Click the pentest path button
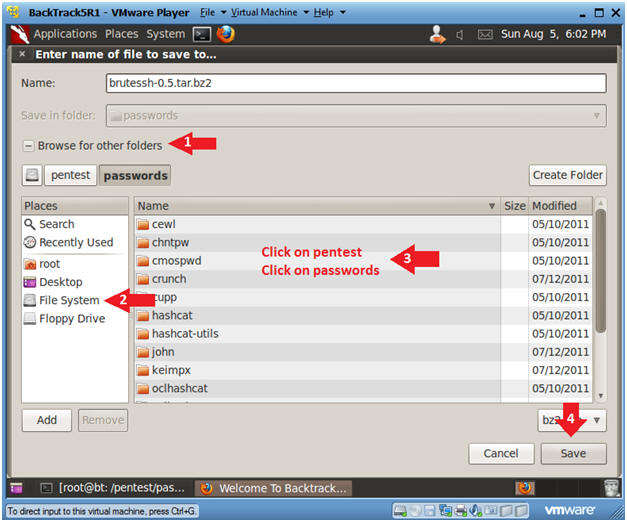627x522 pixels. tap(70, 175)
